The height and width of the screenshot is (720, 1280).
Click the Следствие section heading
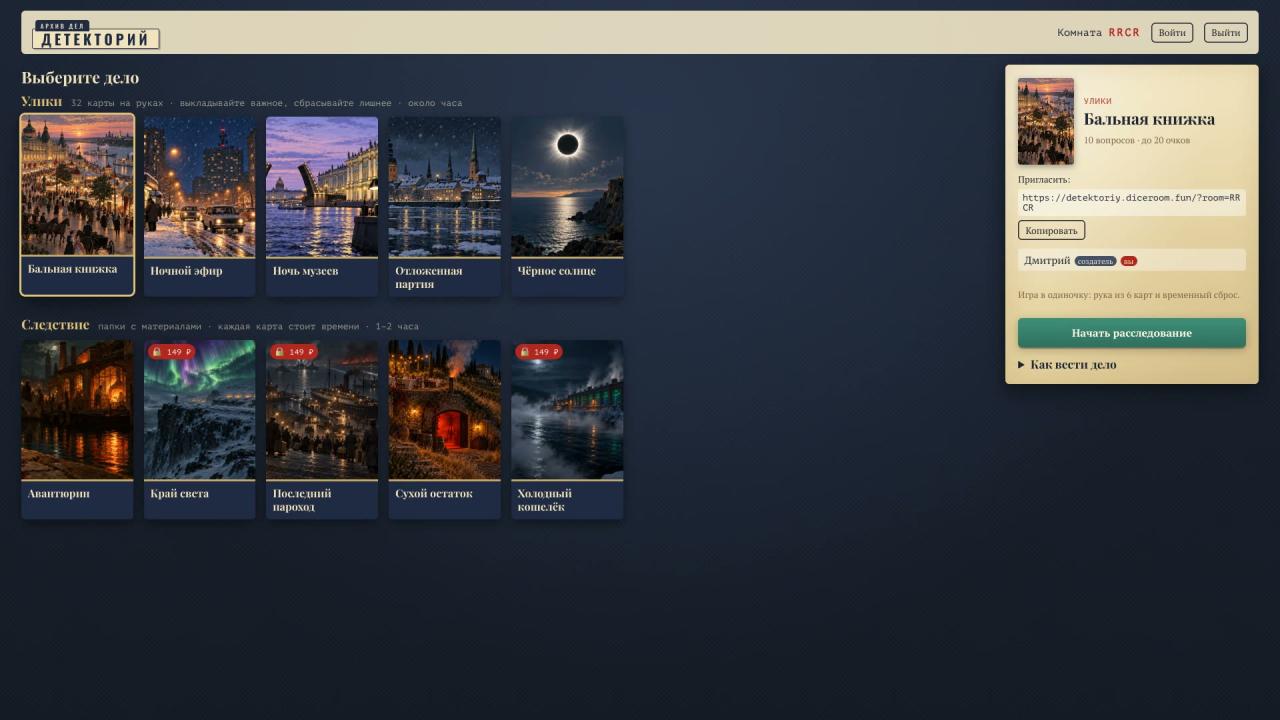point(55,325)
